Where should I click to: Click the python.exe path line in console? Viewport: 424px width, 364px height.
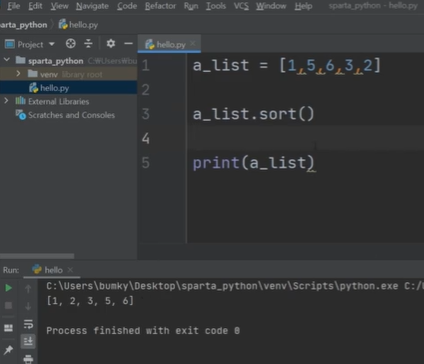tap(235, 286)
